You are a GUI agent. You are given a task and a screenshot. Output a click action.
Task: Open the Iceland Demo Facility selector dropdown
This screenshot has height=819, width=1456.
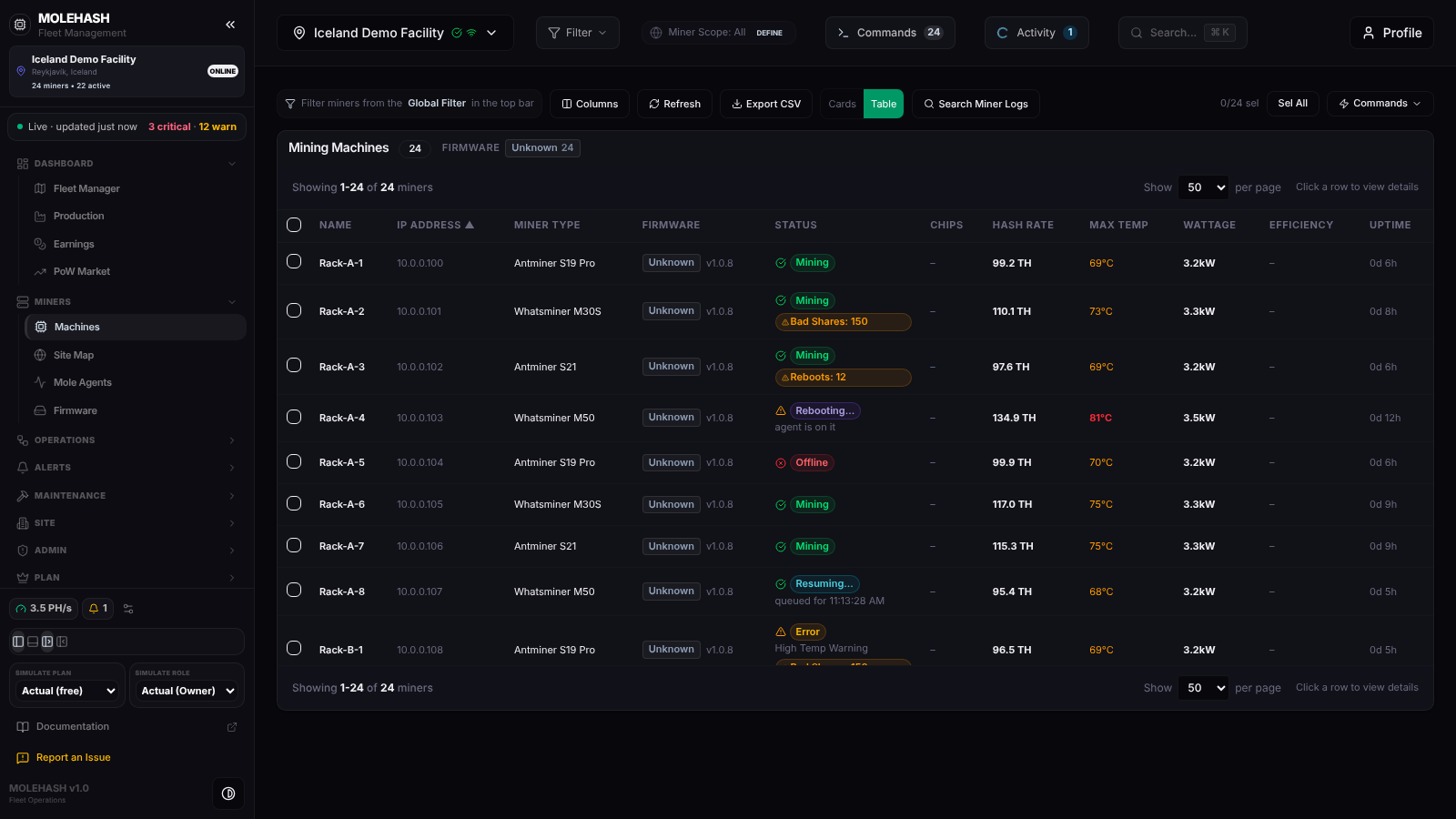click(x=395, y=33)
